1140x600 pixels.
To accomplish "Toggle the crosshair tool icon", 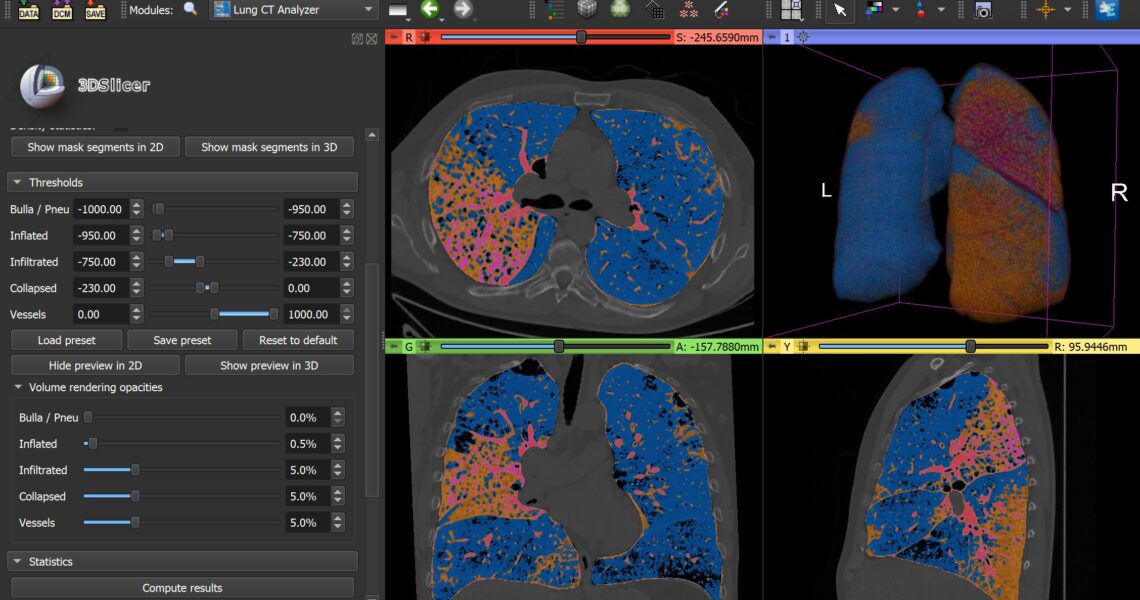I will 1046,10.
